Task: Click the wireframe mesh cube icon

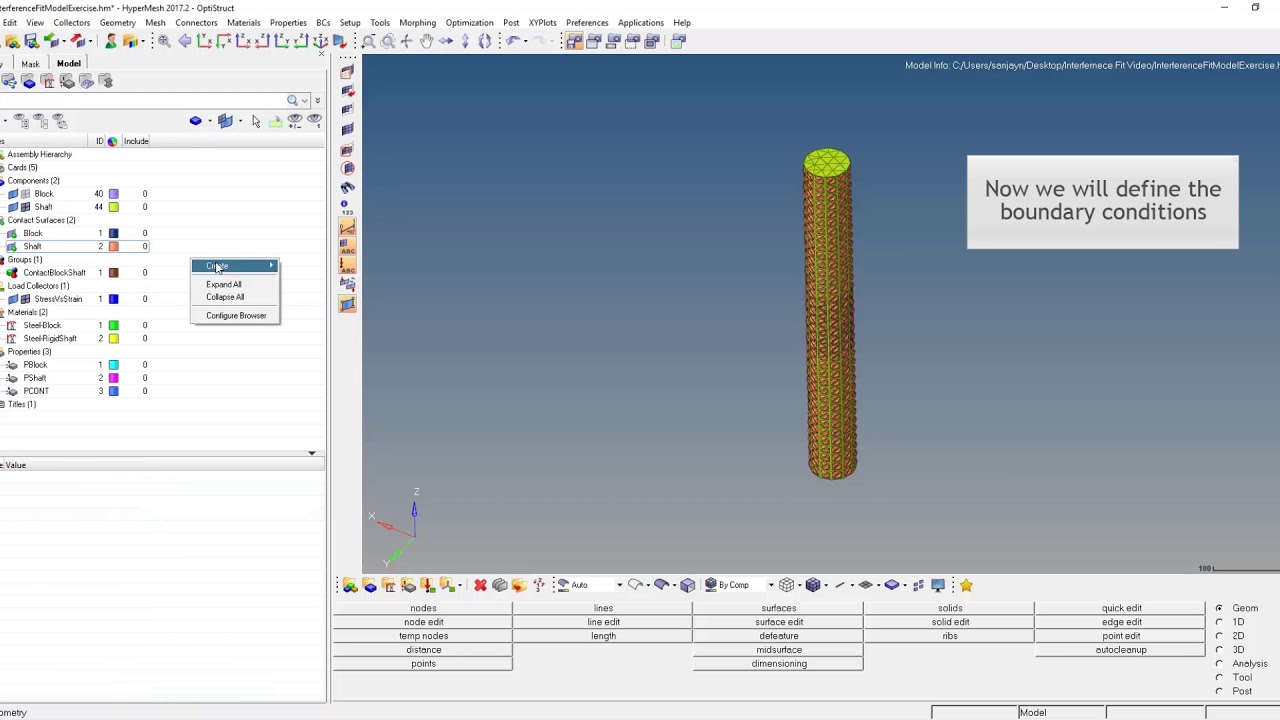Action: click(x=787, y=585)
